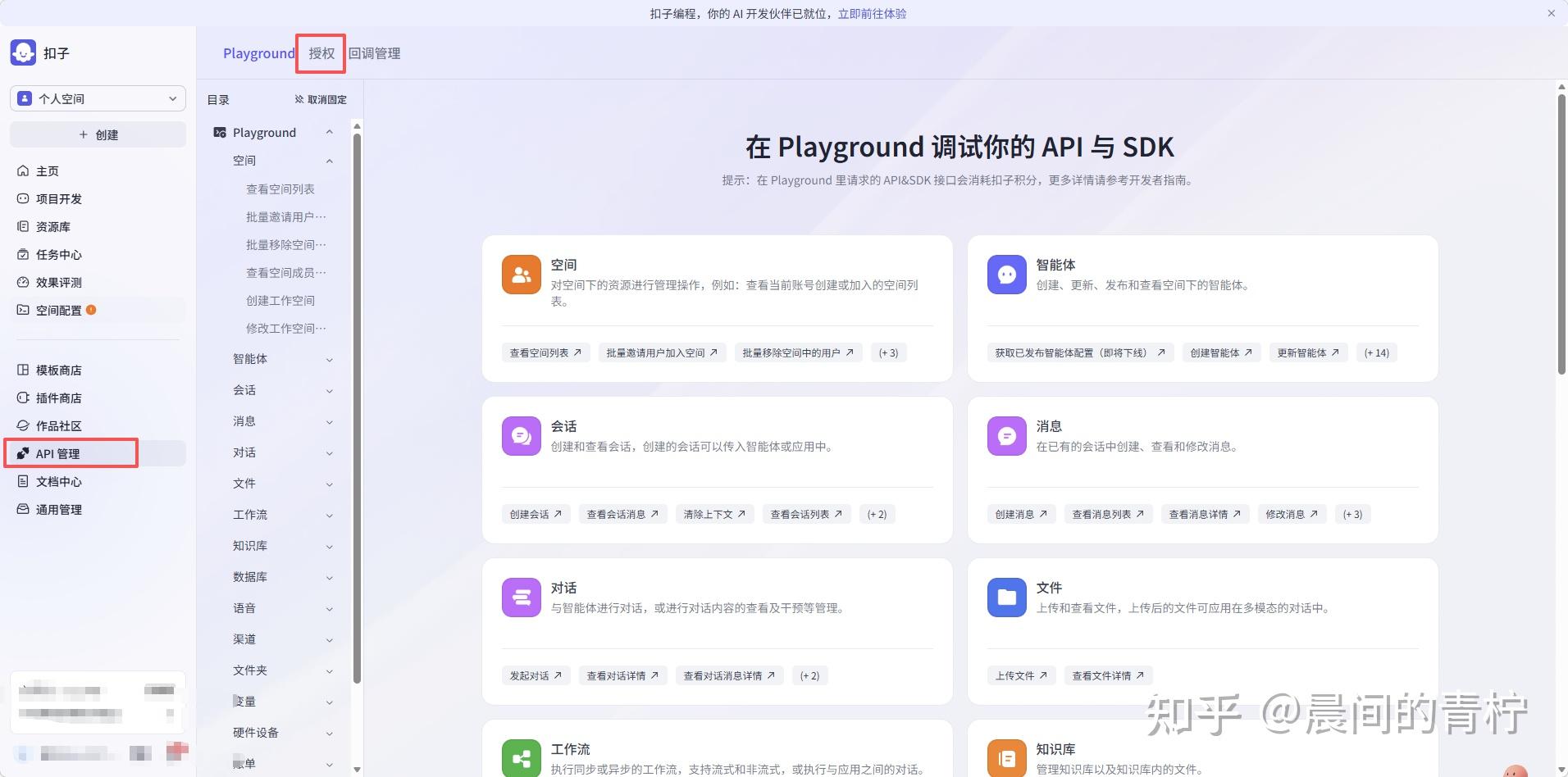Viewport: 1568px width, 777px height.
Task: Click the orange 空间 card icon
Action: [x=522, y=275]
